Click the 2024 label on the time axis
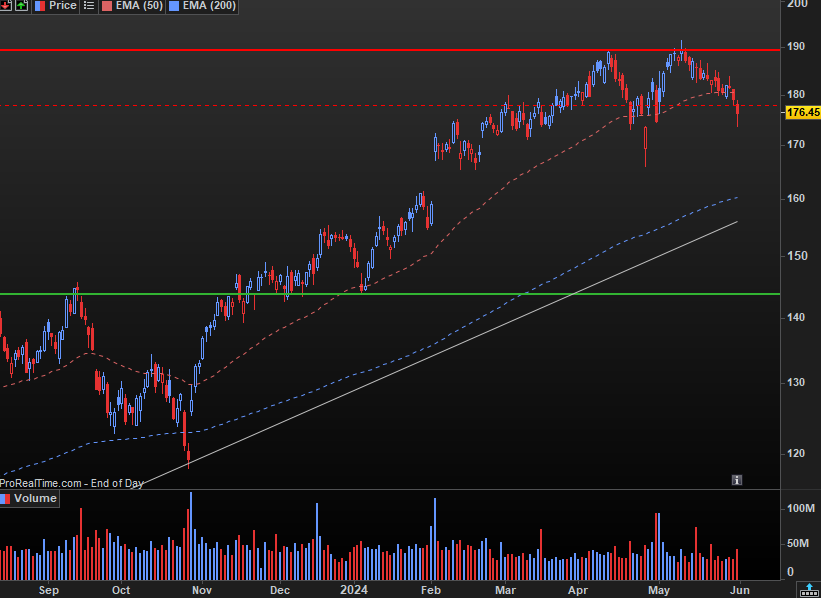 354,590
